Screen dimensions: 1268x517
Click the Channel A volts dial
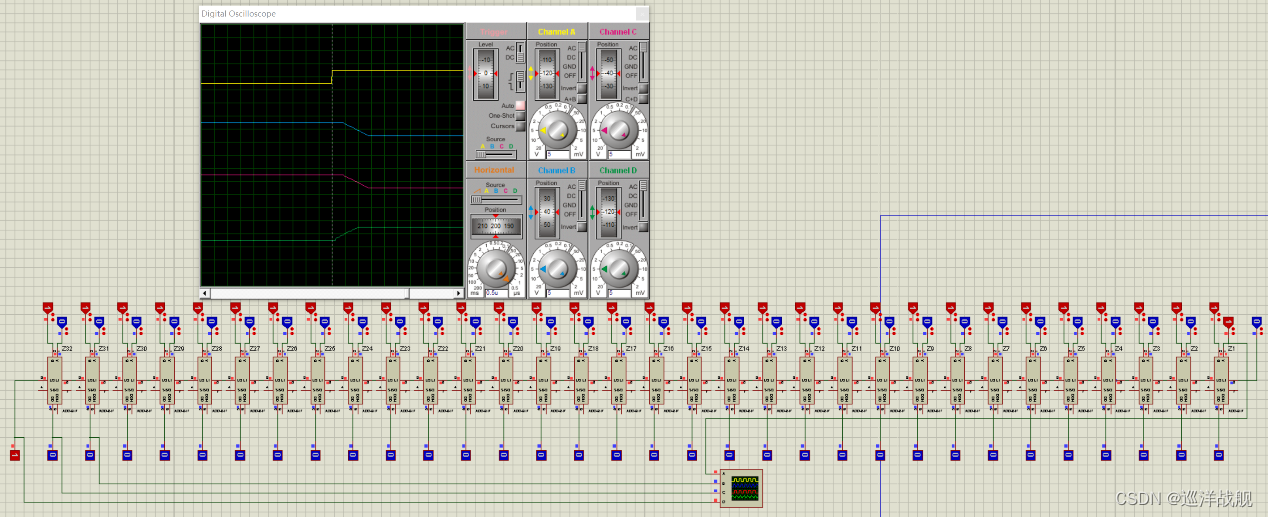pyautogui.click(x=557, y=130)
